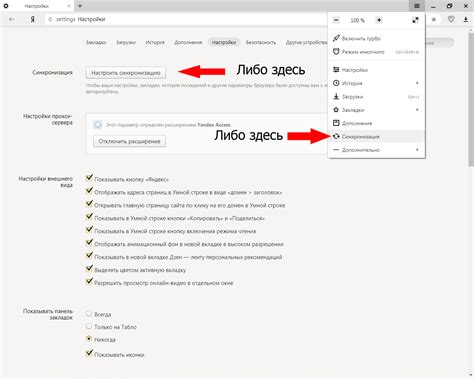This screenshot has width=474, height=379.
Task: Click the address bar field
Action: click(x=187, y=19)
